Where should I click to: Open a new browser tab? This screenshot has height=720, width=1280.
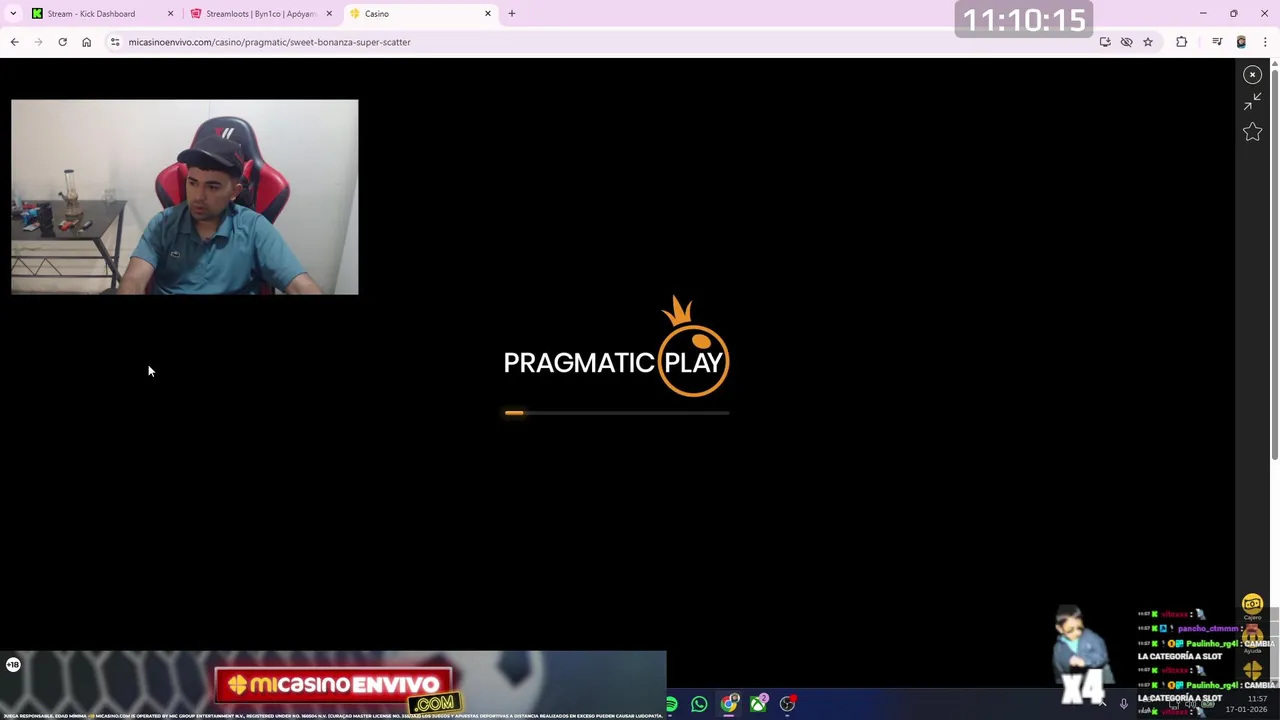tap(512, 14)
